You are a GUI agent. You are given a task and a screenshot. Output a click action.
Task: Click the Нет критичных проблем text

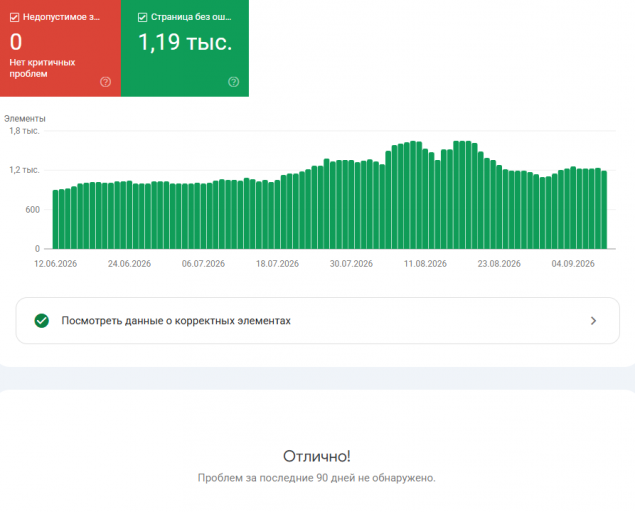coord(42,68)
